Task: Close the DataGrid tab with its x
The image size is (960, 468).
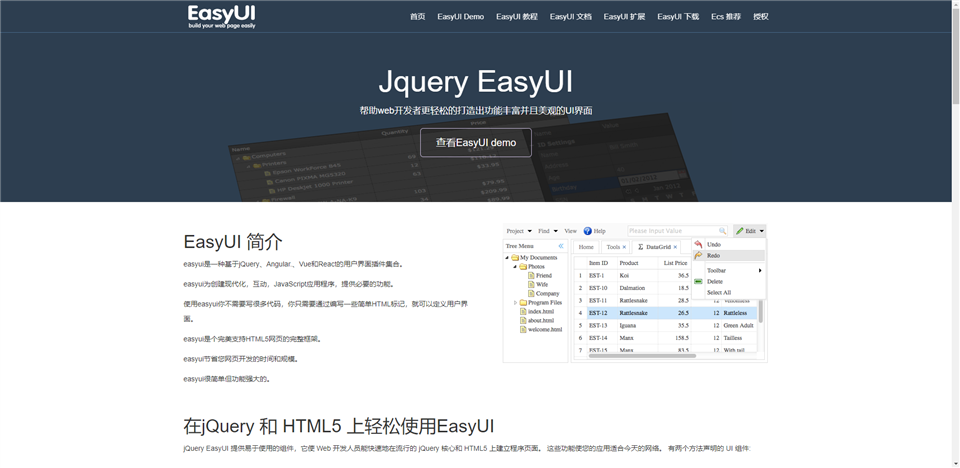Action: coord(675,247)
